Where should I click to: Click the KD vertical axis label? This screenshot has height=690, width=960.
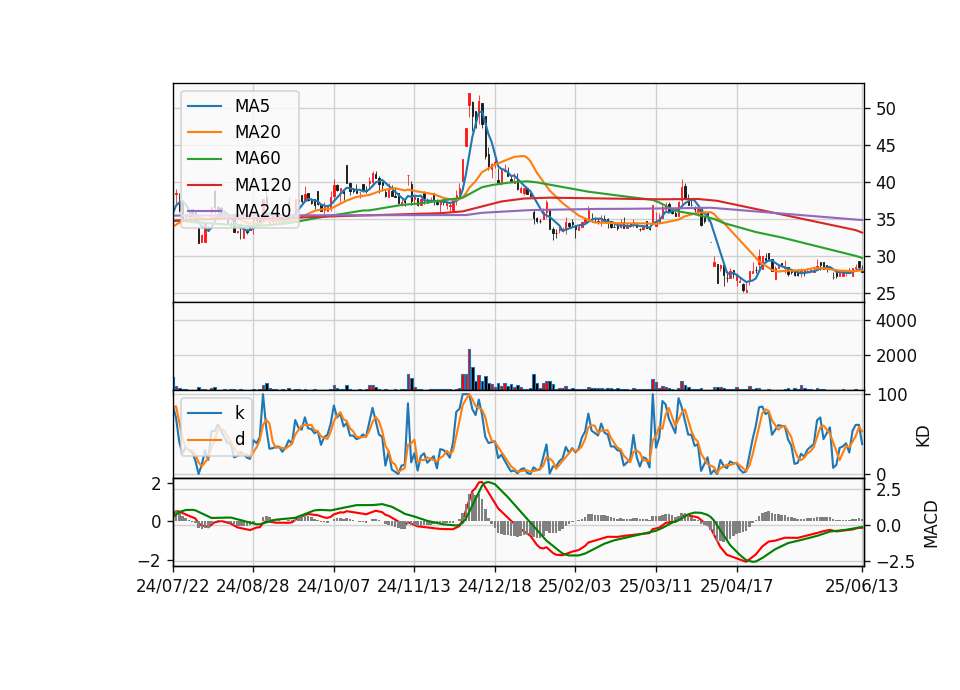[923, 436]
